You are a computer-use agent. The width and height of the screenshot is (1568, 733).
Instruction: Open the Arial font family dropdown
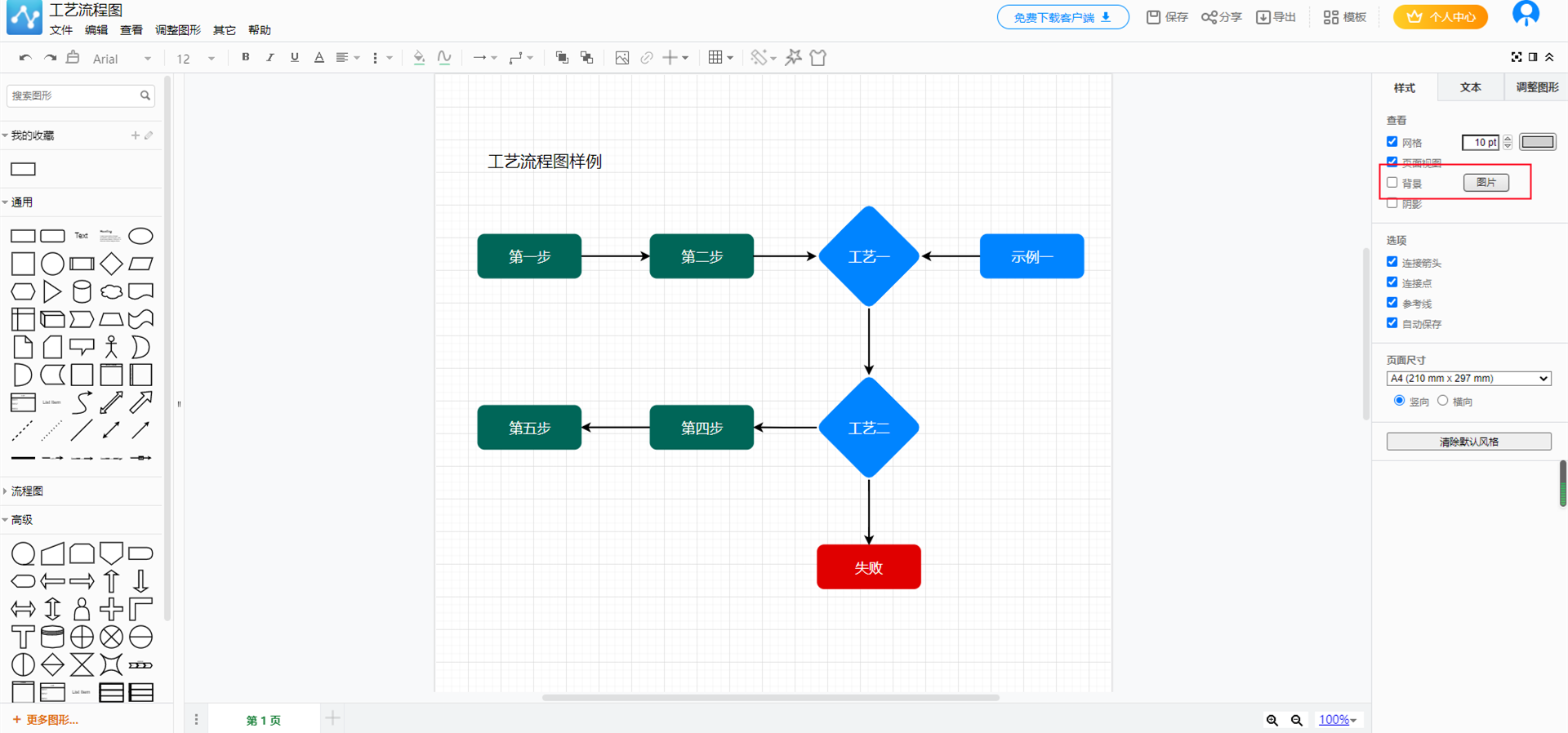click(122, 59)
